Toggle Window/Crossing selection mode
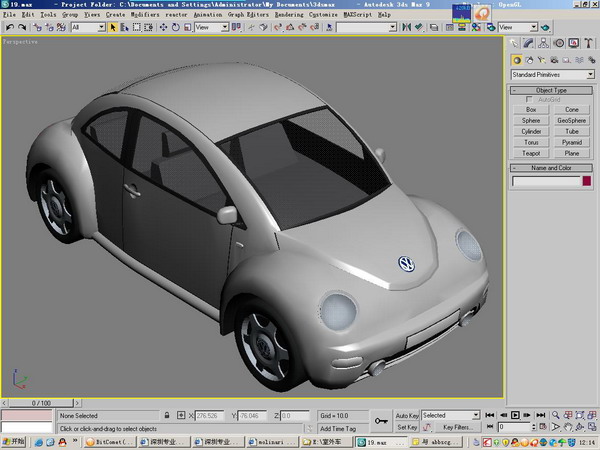Image resolution: width=600 pixels, height=450 pixels. 148,28
